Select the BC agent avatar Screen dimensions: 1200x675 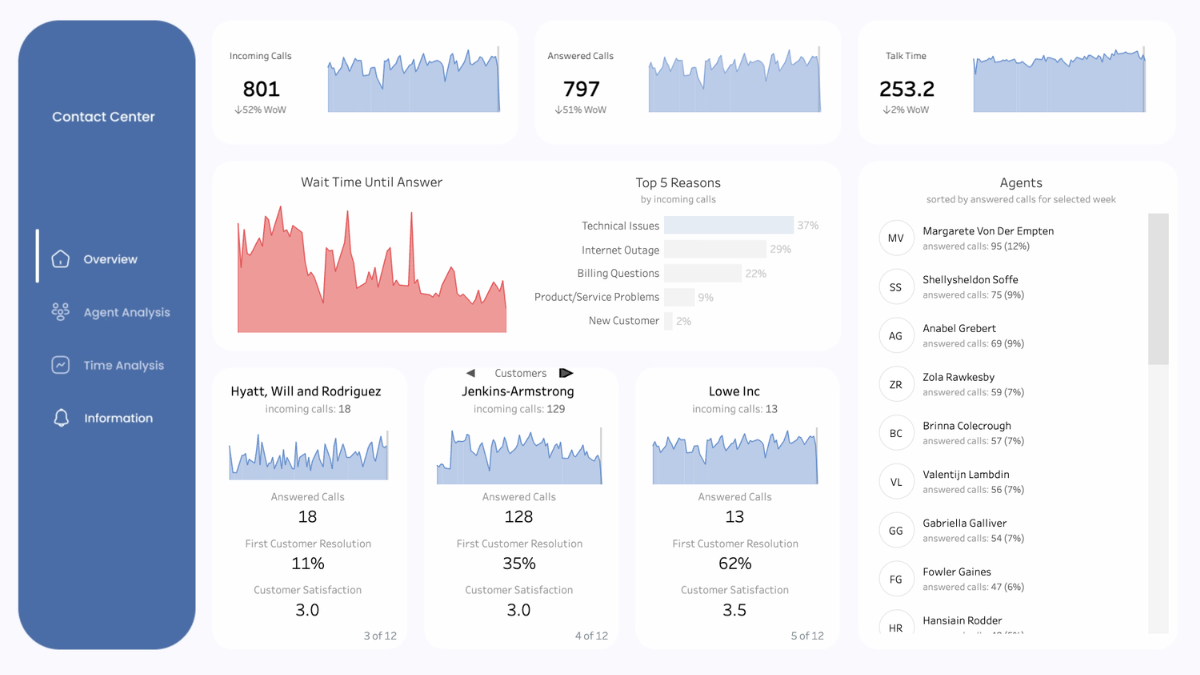896,433
